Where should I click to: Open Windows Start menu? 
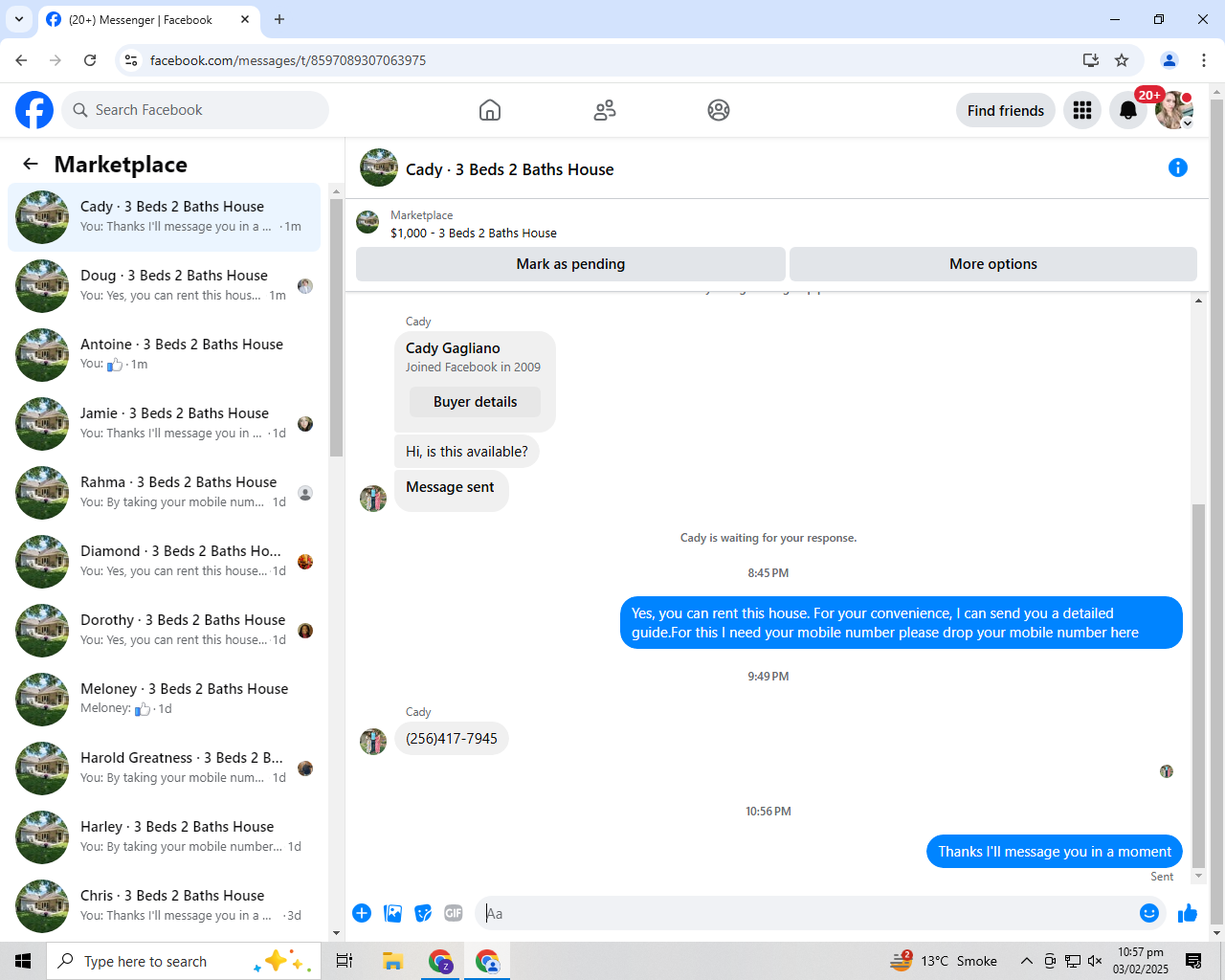point(23,961)
